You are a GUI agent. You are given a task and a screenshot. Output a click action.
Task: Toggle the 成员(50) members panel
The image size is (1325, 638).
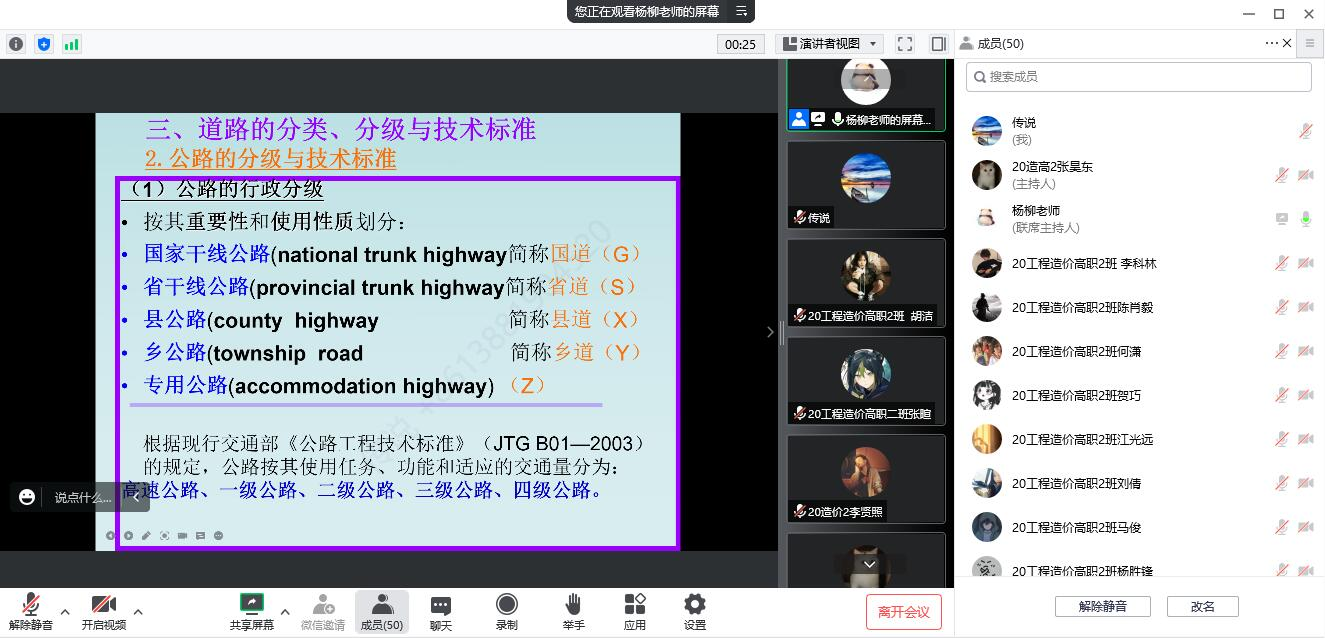pos(381,611)
